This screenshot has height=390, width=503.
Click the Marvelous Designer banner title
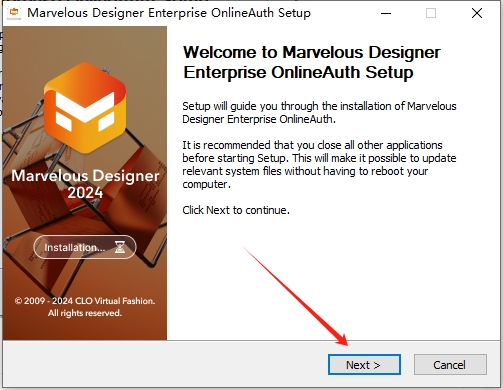[x=85, y=176]
